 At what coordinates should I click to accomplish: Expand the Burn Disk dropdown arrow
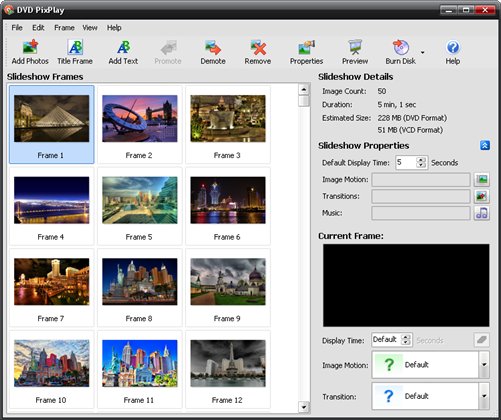[423, 52]
